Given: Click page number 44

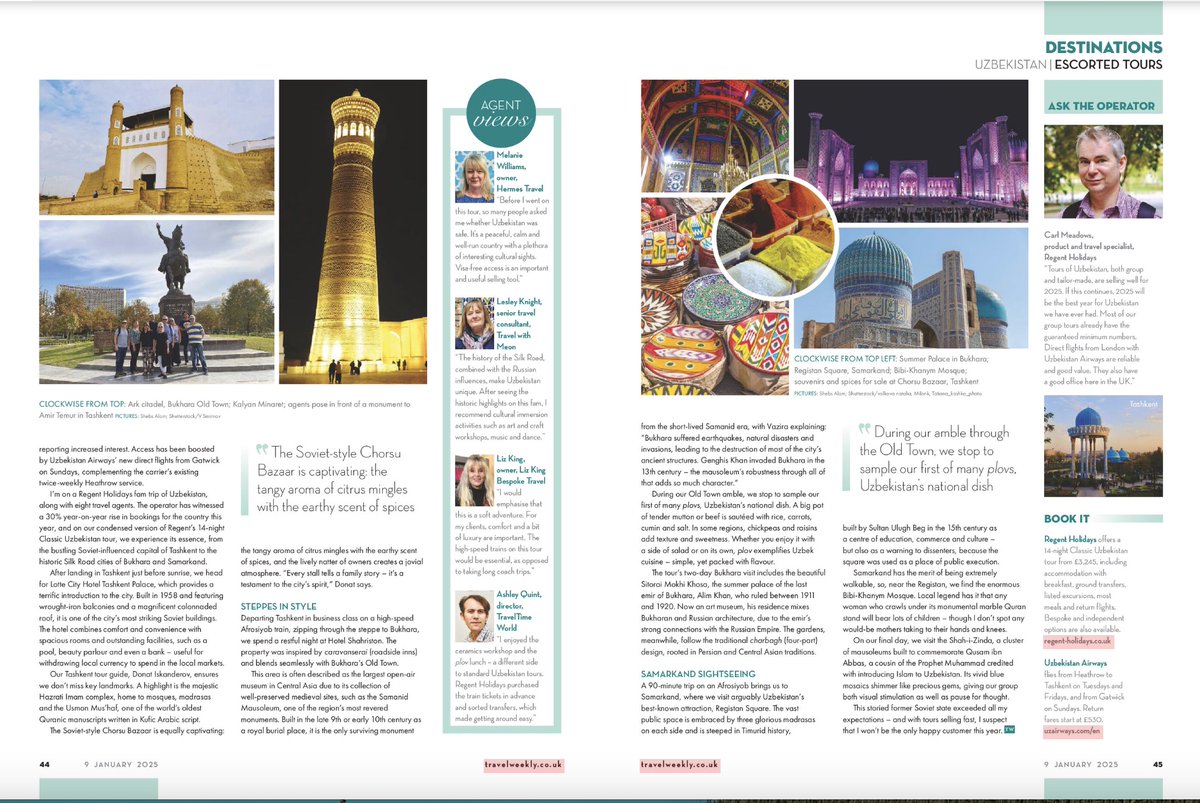Looking at the screenshot, I should [45, 764].
